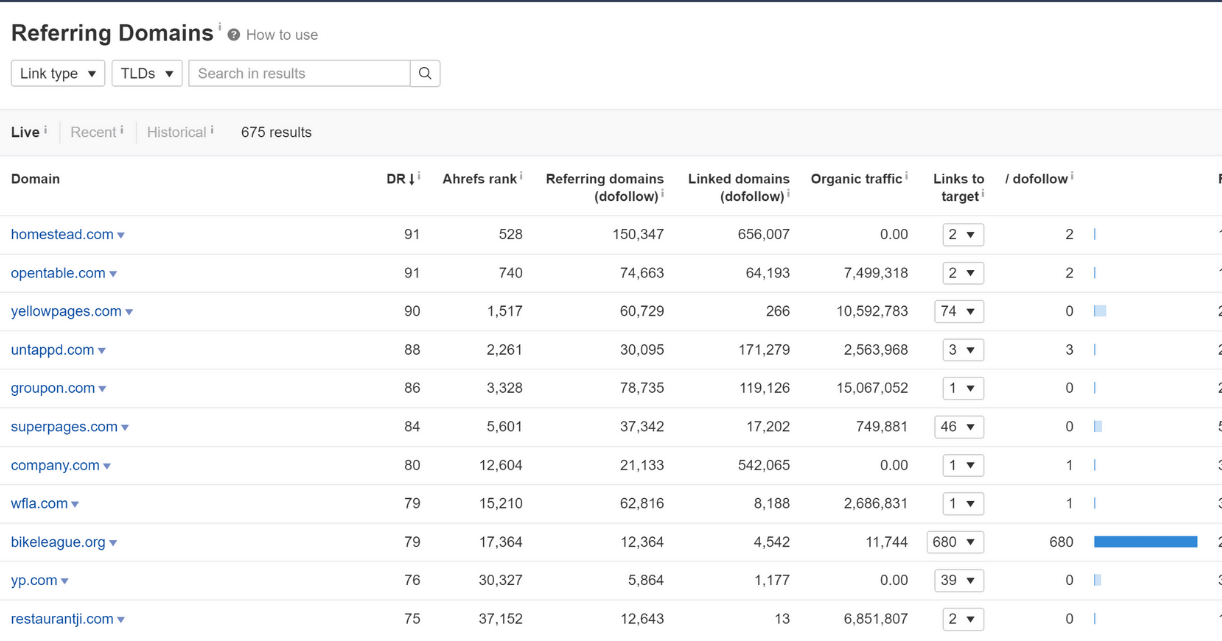Click info icon next to Organic traffic header

pyautogui.click(x=906, y=176)
